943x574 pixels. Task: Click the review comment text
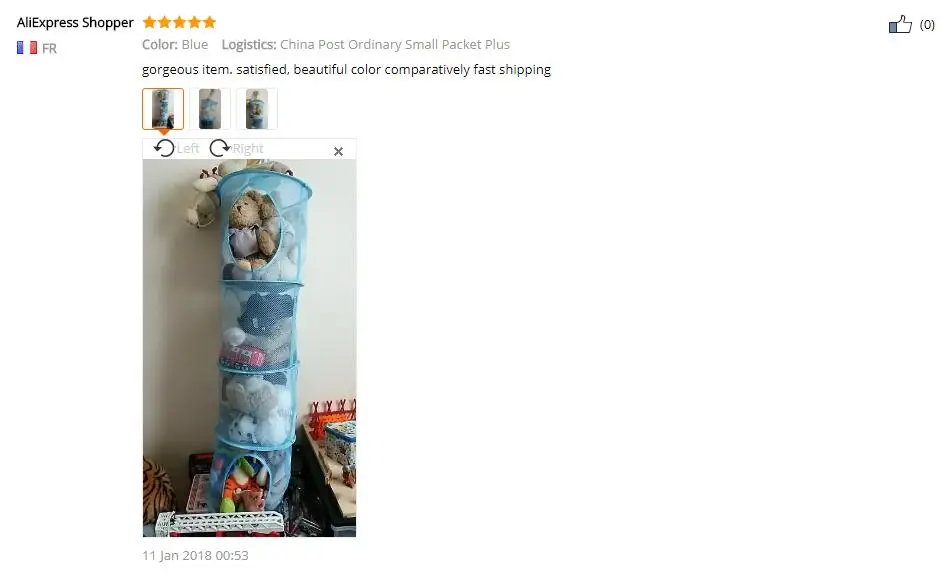click(346, 69)
